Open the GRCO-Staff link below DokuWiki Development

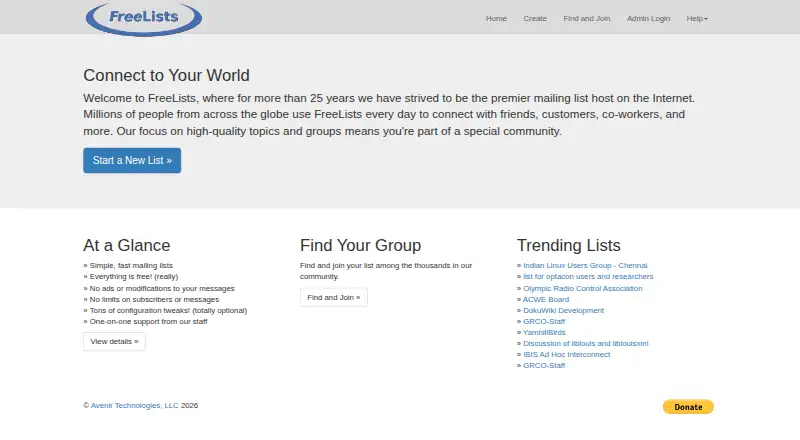coord(544,322)
